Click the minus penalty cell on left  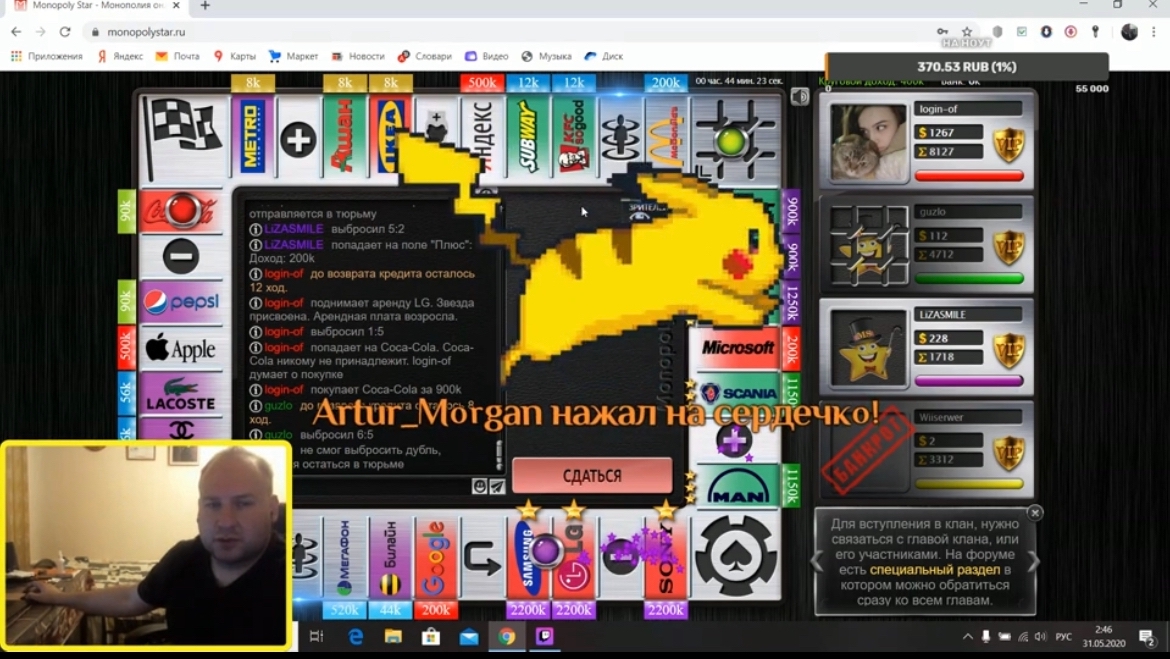tap(181, 256)
